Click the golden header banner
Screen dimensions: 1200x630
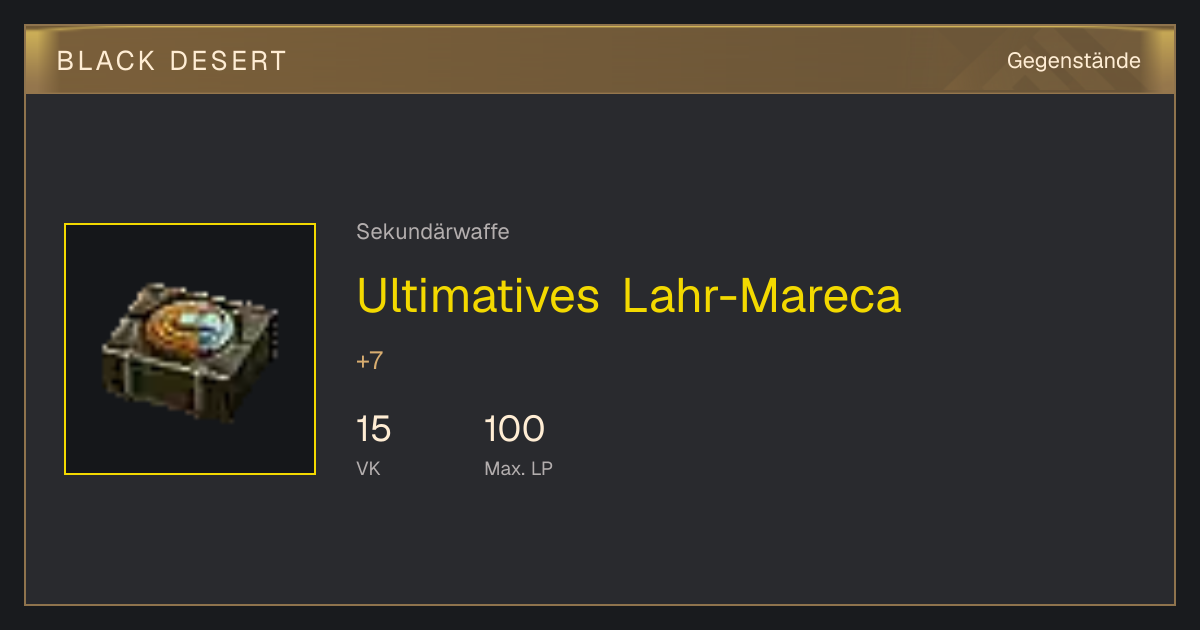point(600,60)
